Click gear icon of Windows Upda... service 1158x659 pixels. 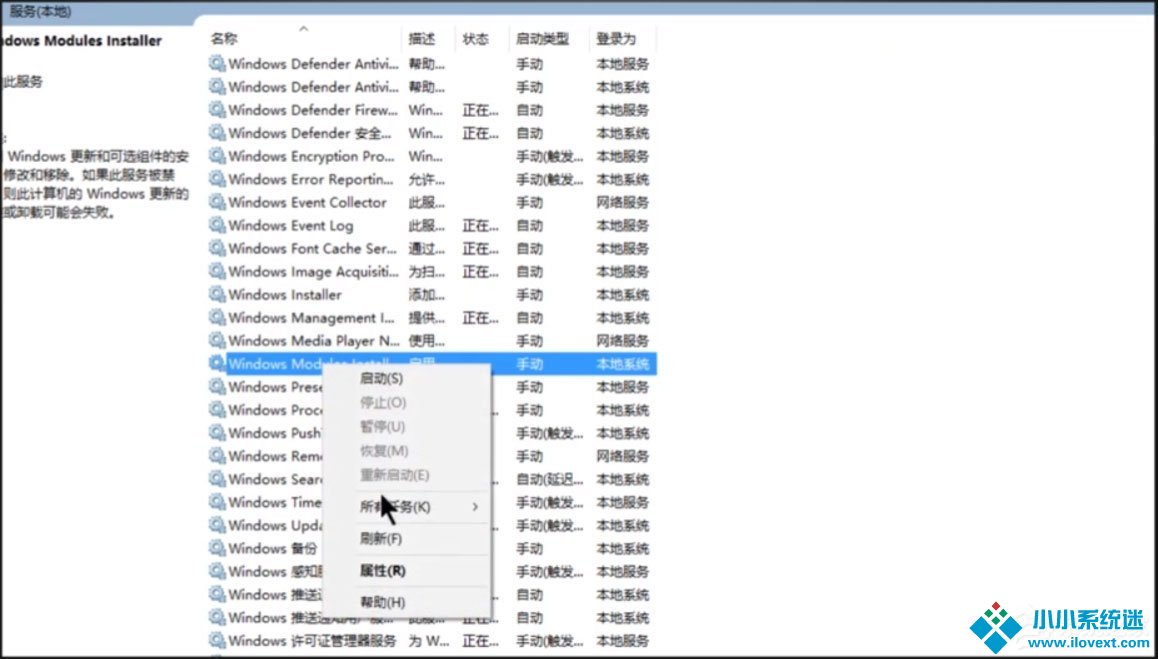pos(217,525)
